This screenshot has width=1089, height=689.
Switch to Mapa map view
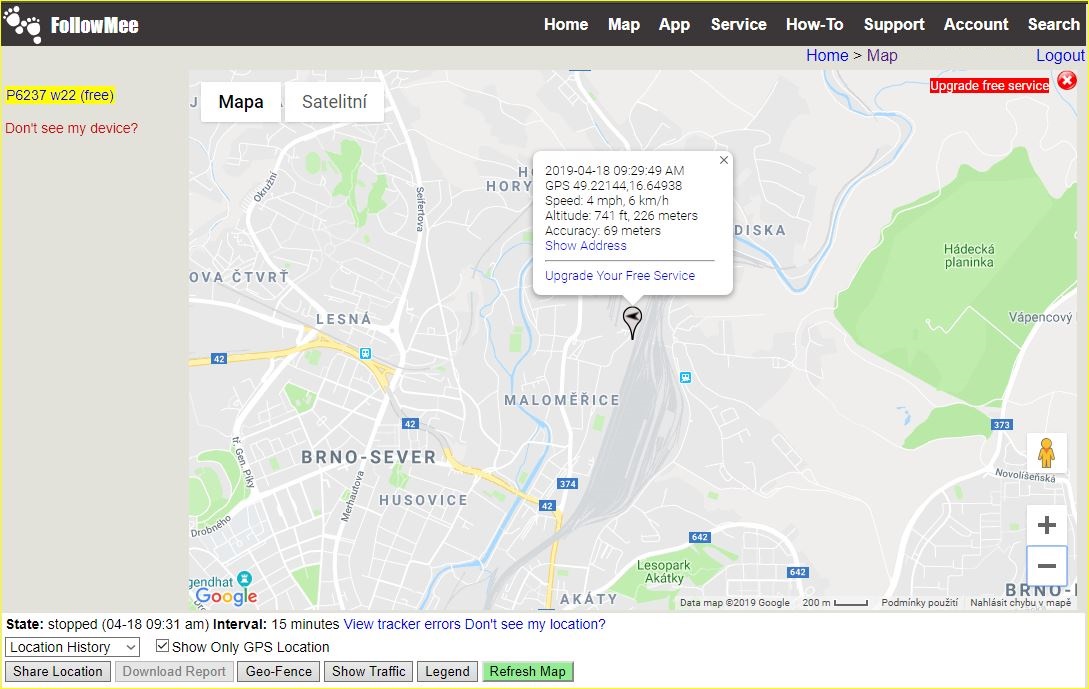241,102
